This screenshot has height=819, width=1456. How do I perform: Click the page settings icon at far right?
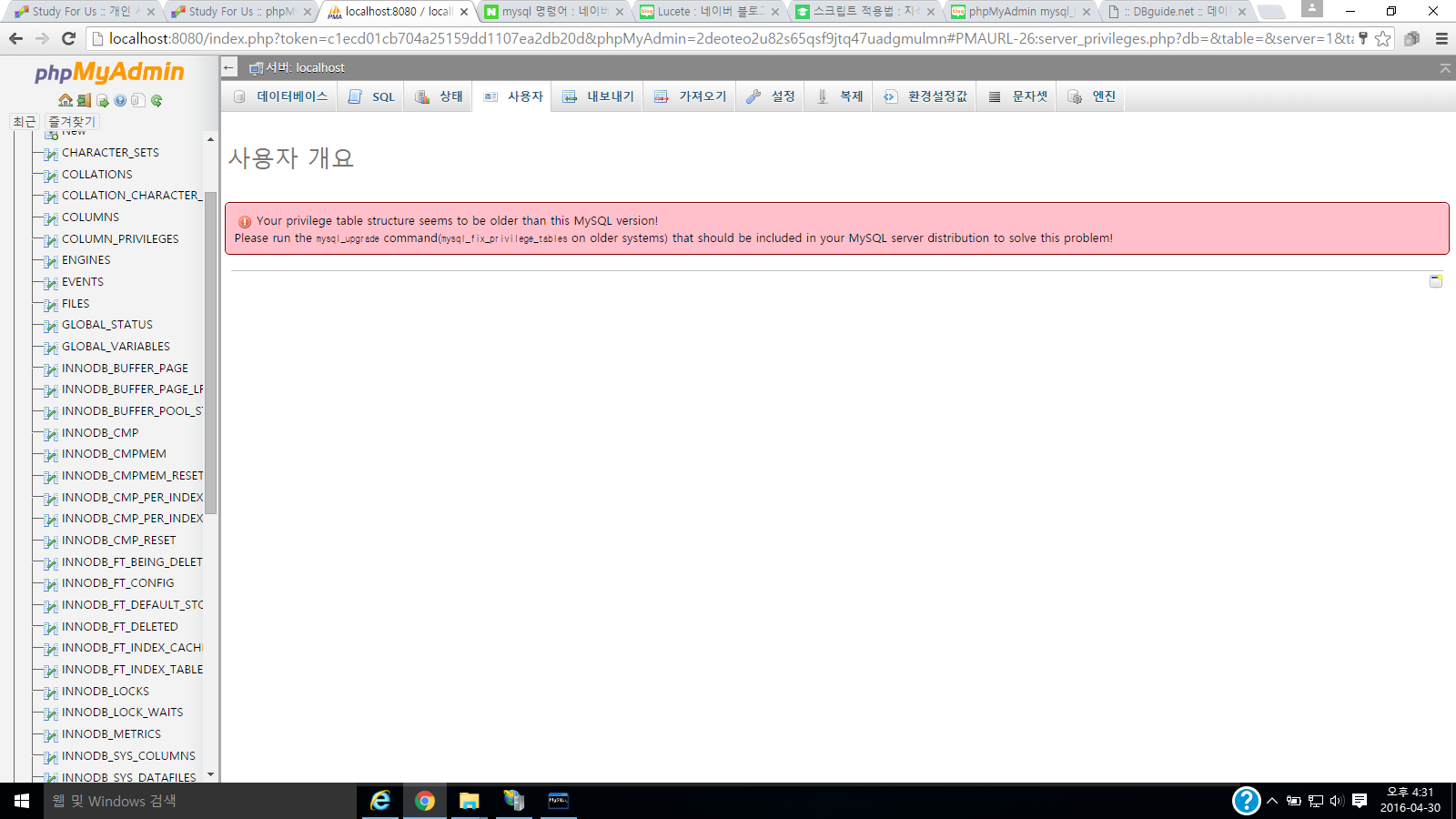tap(1436, 281)
